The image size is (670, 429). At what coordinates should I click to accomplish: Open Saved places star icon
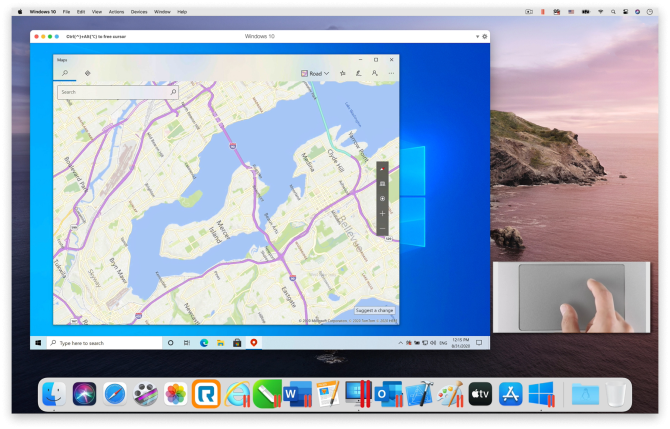tap(342, 73)
